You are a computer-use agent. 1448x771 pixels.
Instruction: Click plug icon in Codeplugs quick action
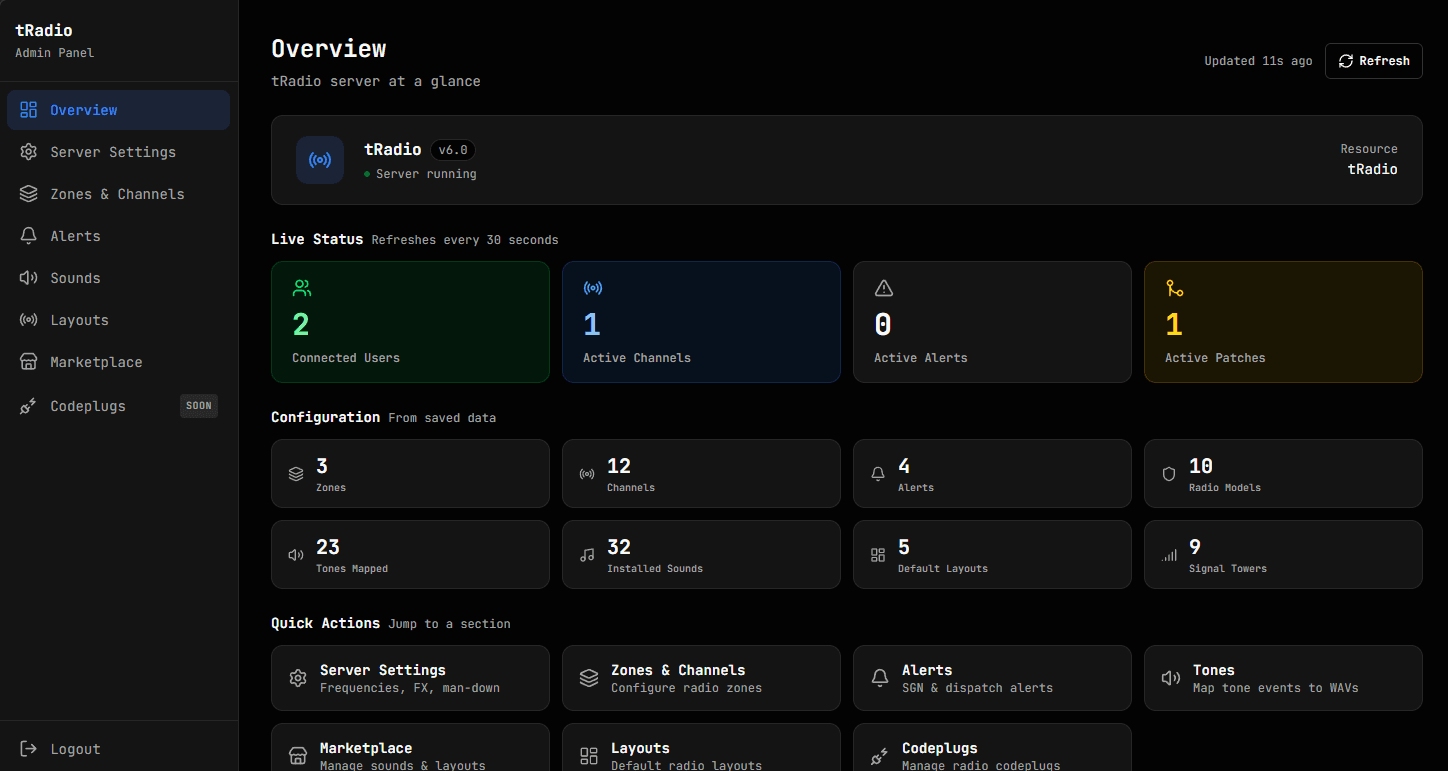click(x=880, y=756)
